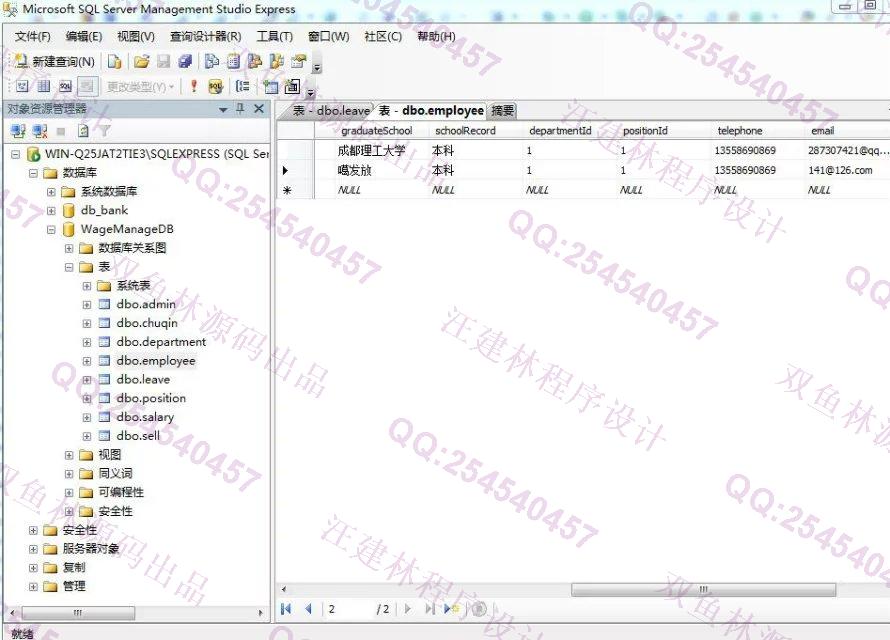Click the Add Group By icon
Image resolution: width=890 pixels, height=640 pixels.
(242, 86)
